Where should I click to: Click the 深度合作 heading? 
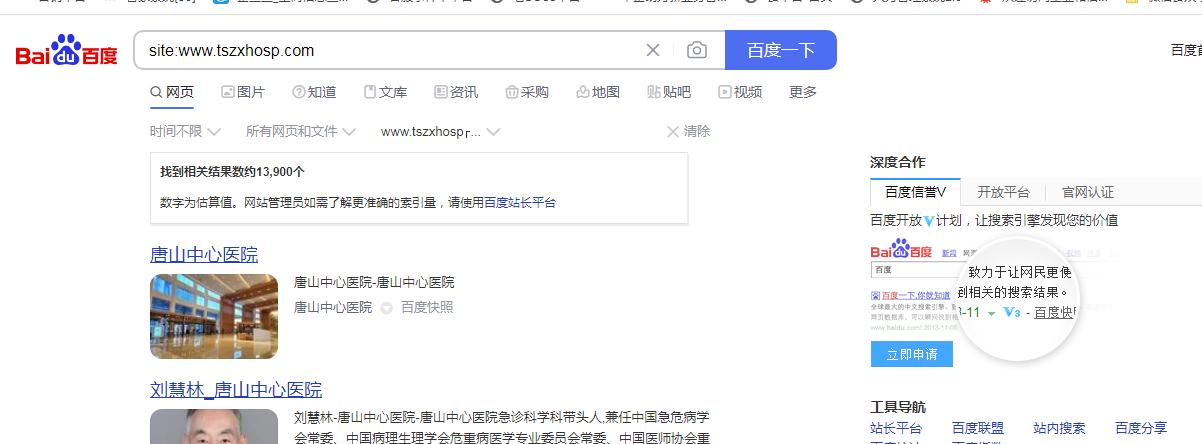898,162
